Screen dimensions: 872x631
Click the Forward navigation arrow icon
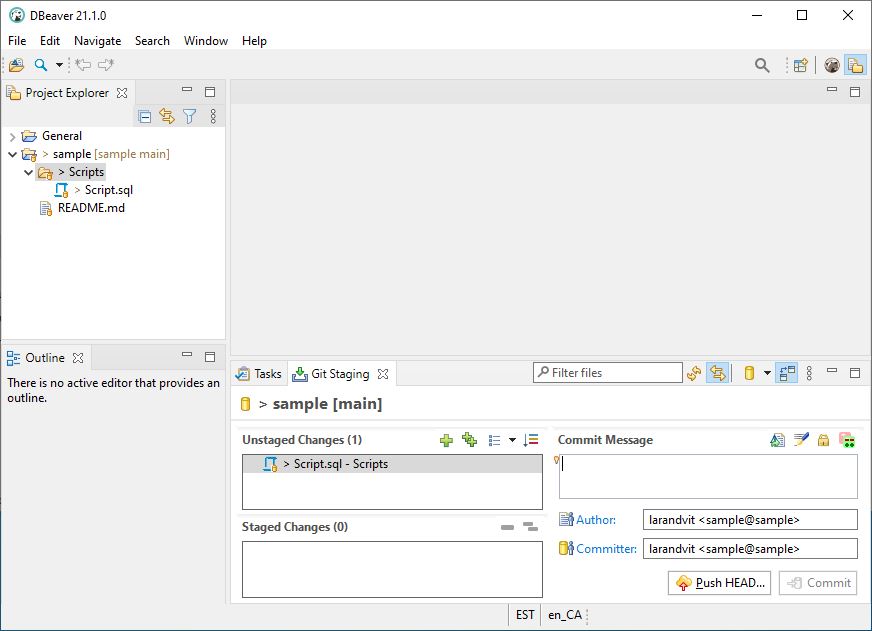pos(106,64)
